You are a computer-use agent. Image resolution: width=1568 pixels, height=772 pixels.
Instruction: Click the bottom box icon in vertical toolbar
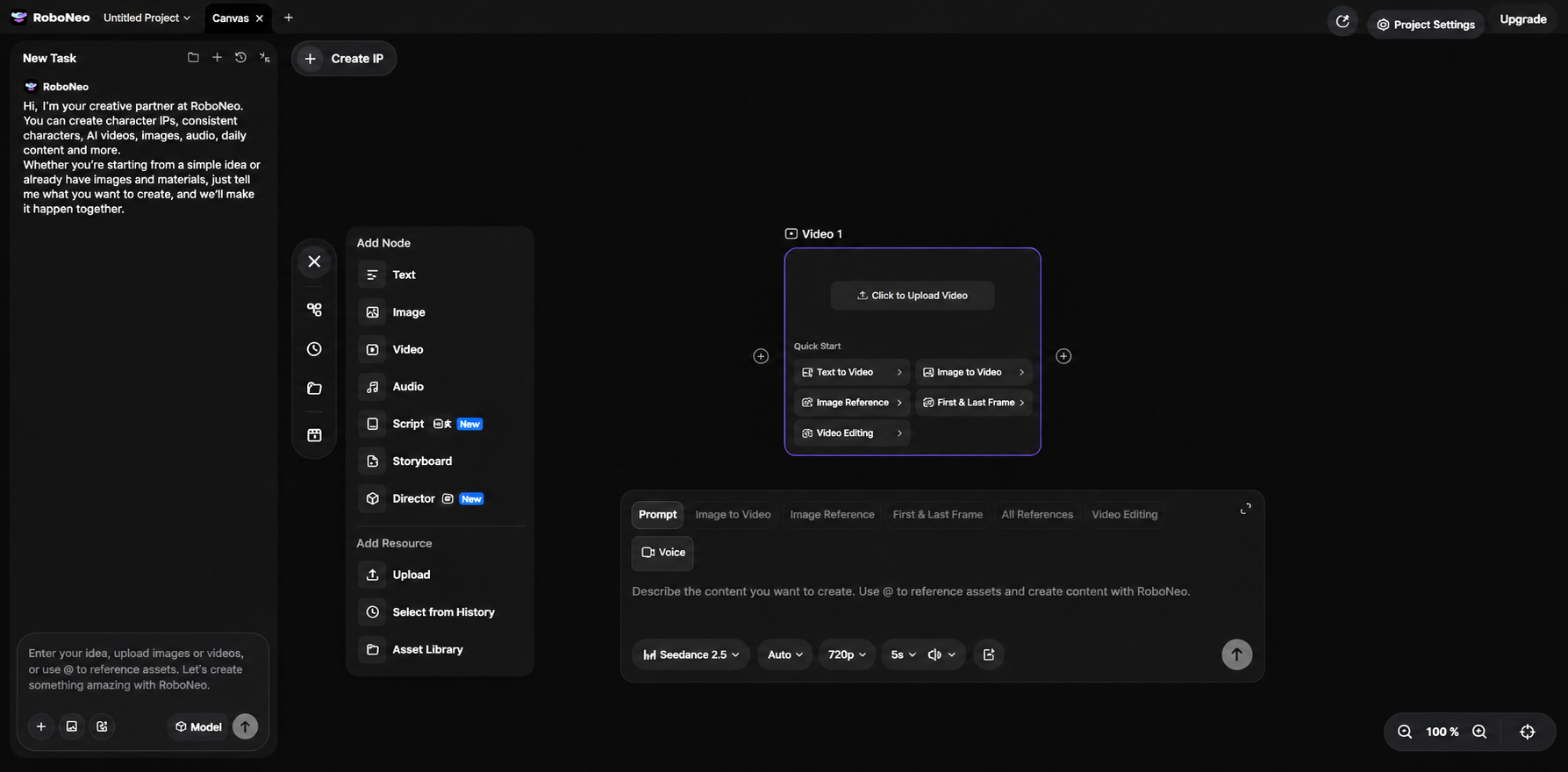(x=314, y=435)
